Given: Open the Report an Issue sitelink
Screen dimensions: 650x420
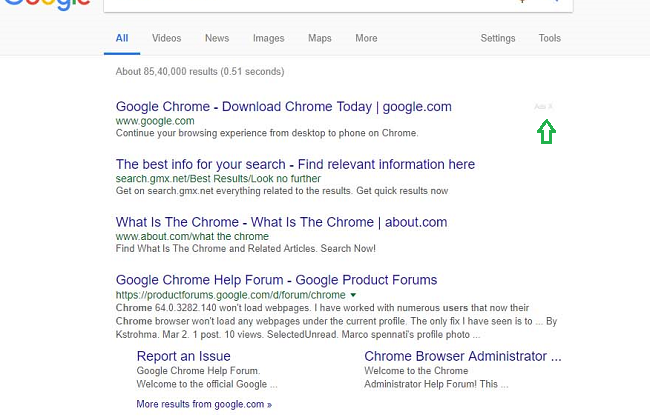Looking at the screenshot, I should pos(186,356).
